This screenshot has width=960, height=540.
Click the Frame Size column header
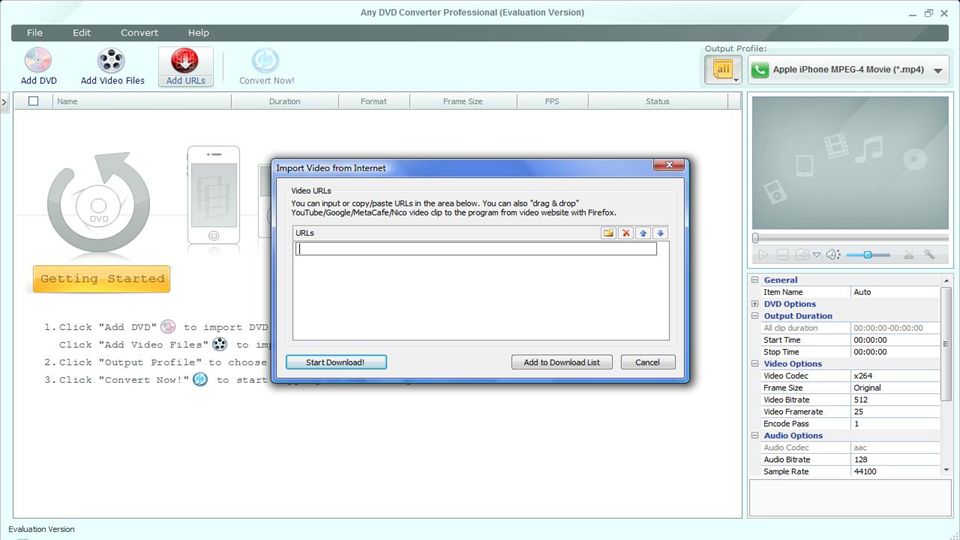click(x=463, y=101)
